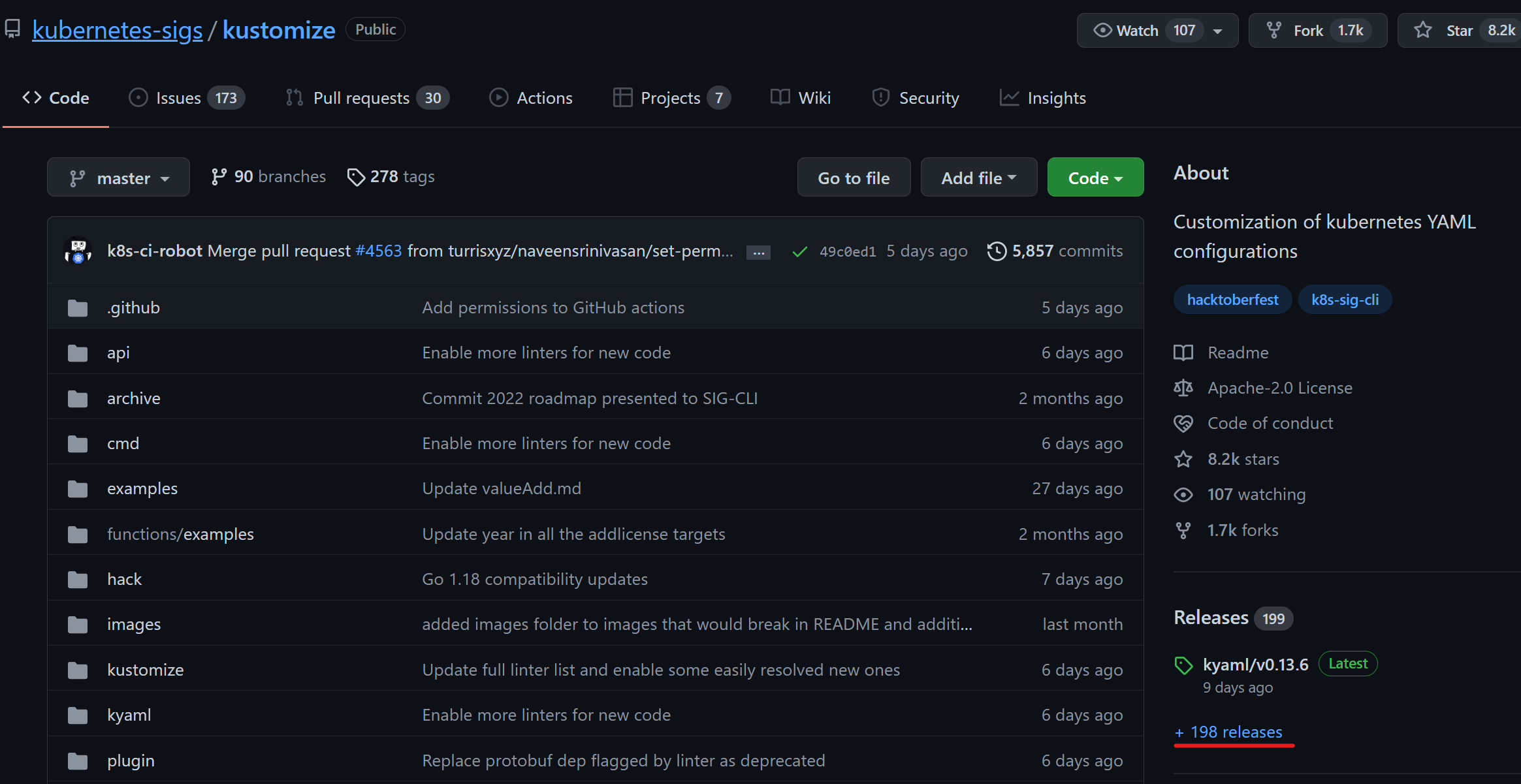
Task: Open the Watch options dropdown arrow
Action: click(x=1218, y=31)
